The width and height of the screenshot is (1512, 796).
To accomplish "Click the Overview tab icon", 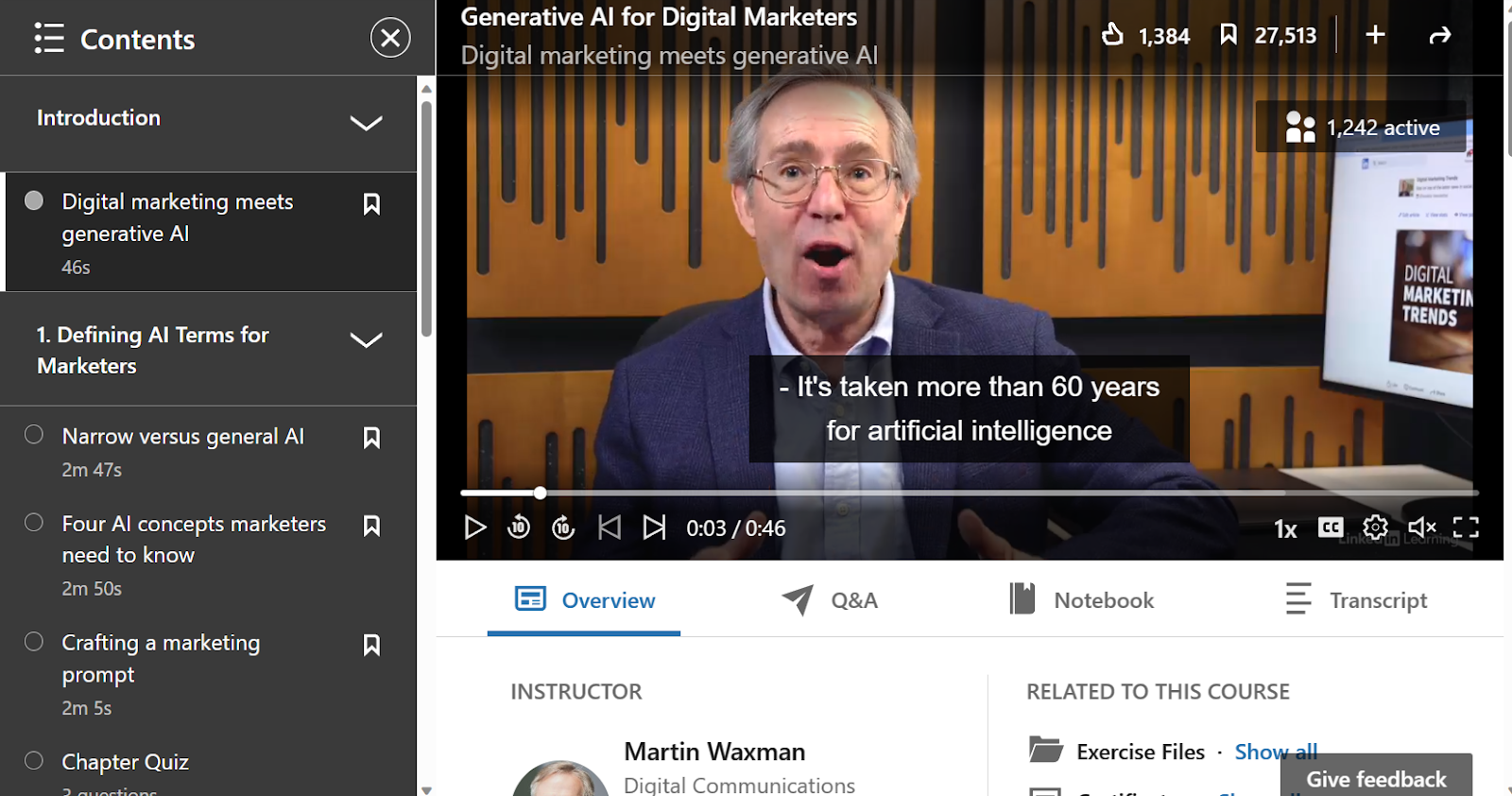I will (530, 598).
